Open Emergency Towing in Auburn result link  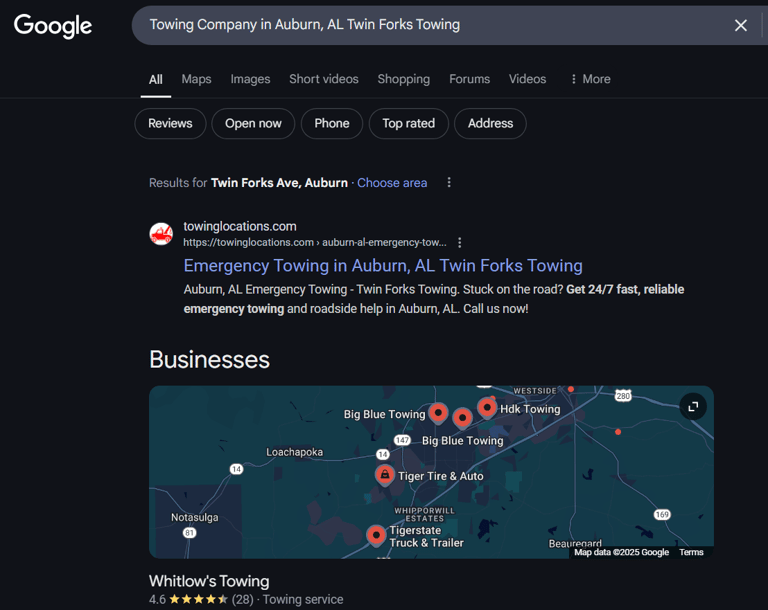383,266
